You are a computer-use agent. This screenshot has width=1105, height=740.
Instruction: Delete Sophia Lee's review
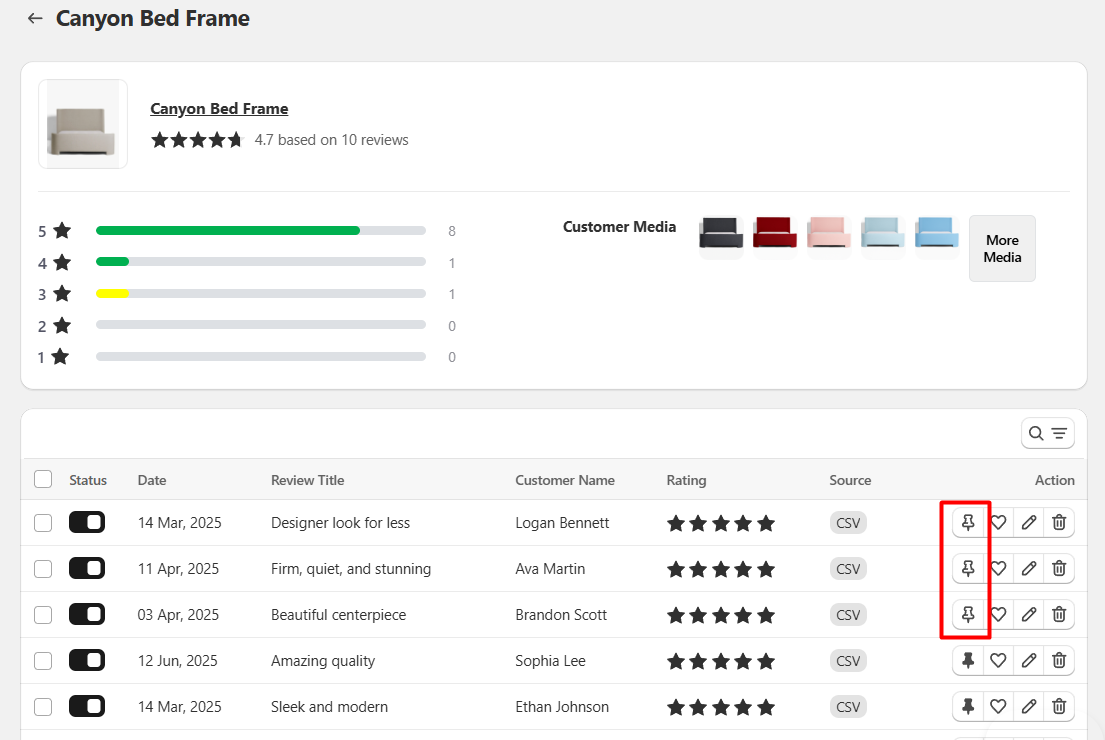1059,660
